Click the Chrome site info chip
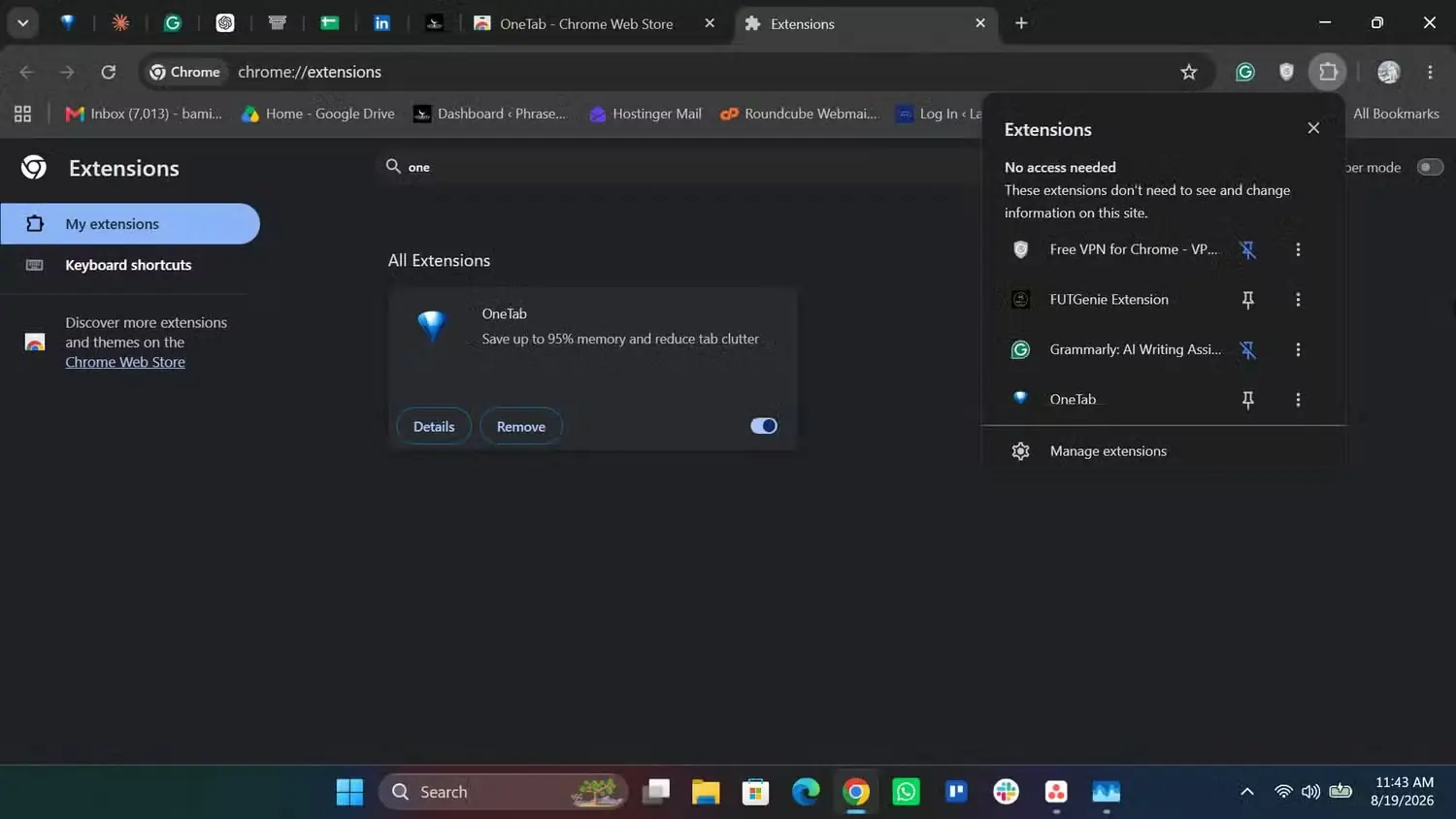This screenshot has width=1456, height=819. pyautogui.click(x=184, y=72)
